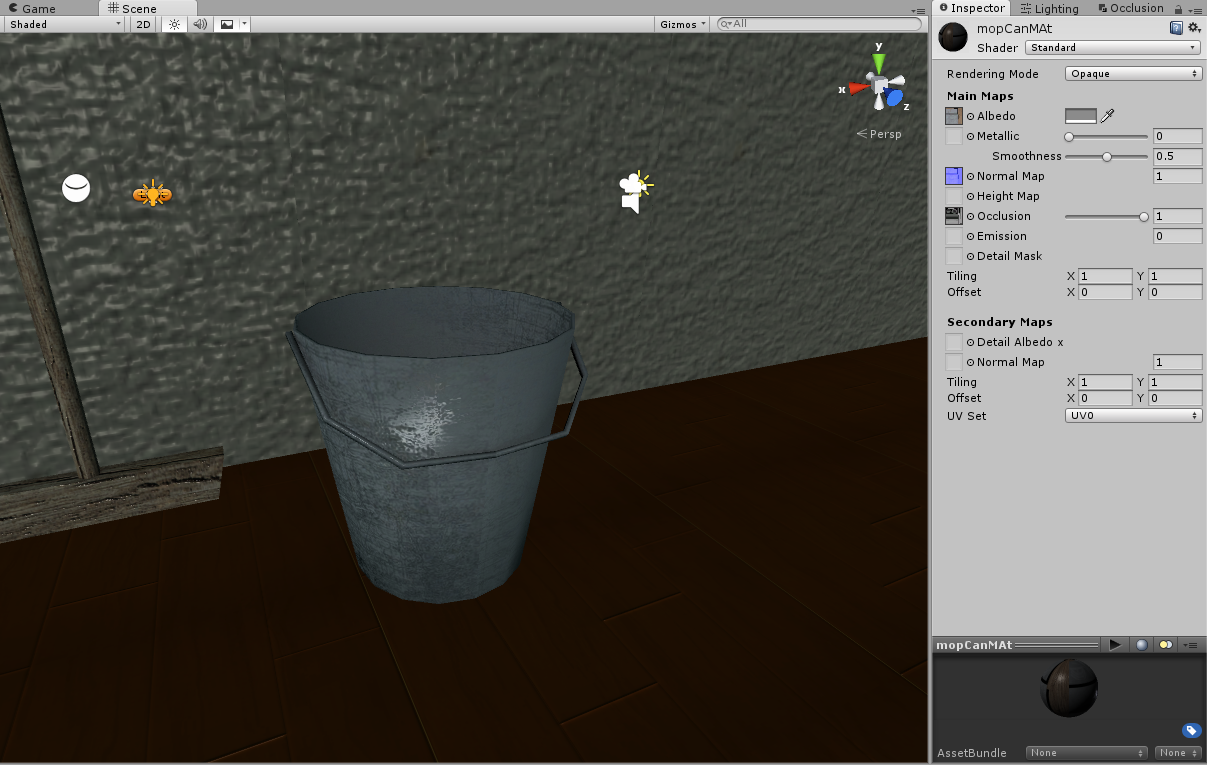Viewport: 1207px width, 765px height.
Task: Select the white sphere probe gizmo in scene
Action: 76,188
